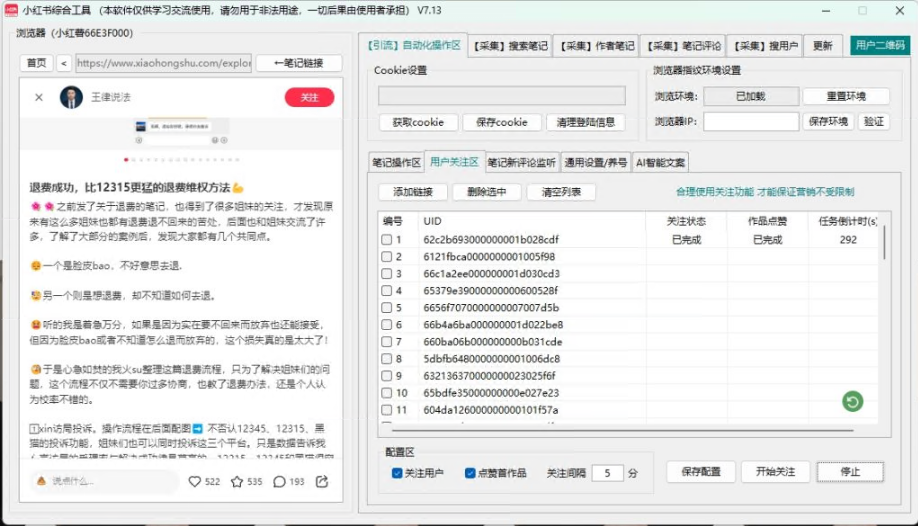
Task: Click the 添加链接 button
Action: point(413,192)
